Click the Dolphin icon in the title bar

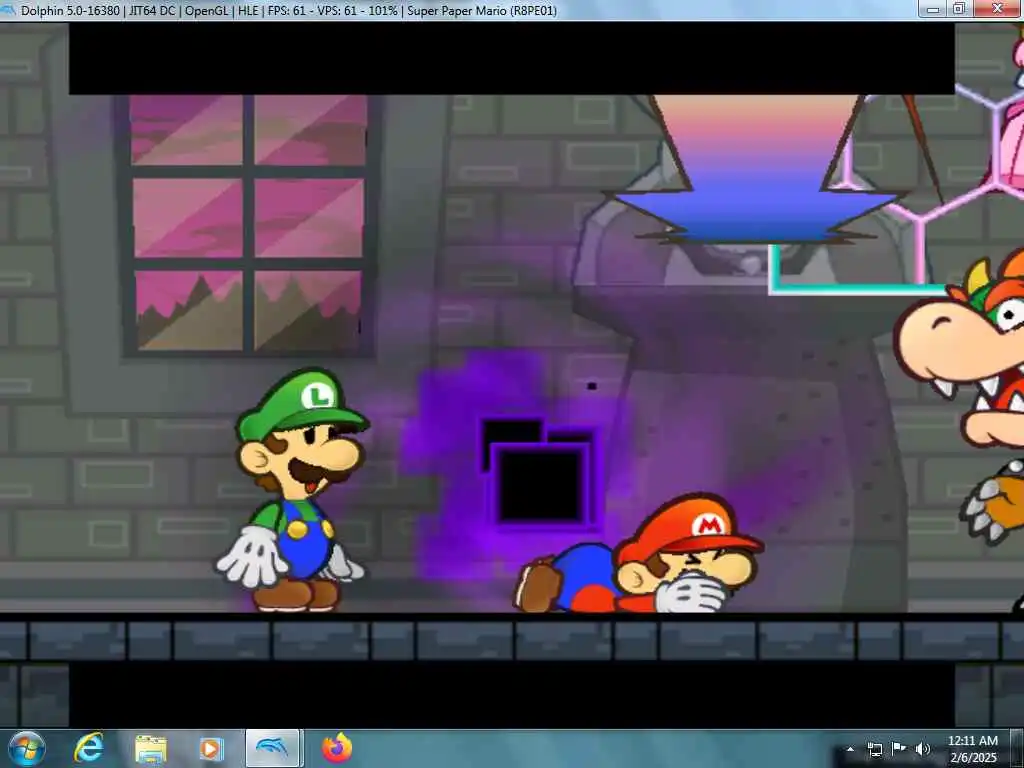point(8,10)
